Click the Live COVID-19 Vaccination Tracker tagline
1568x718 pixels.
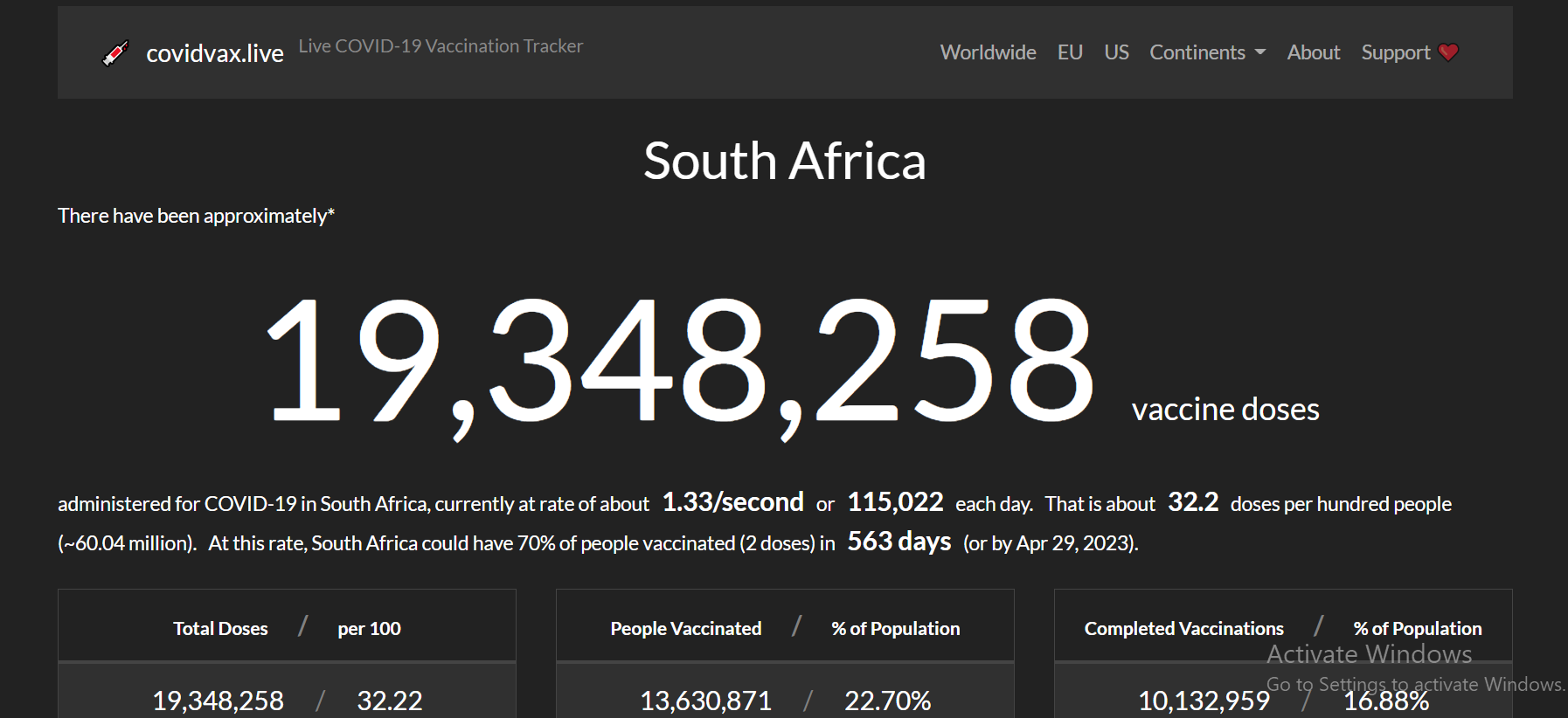(441, 46)
